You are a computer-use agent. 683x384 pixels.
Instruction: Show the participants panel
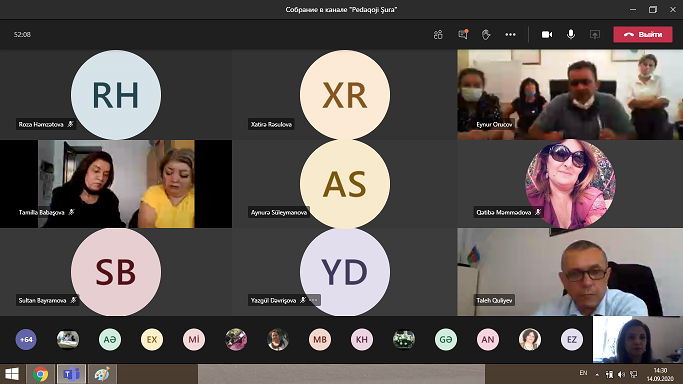click(x=438, y=34)
